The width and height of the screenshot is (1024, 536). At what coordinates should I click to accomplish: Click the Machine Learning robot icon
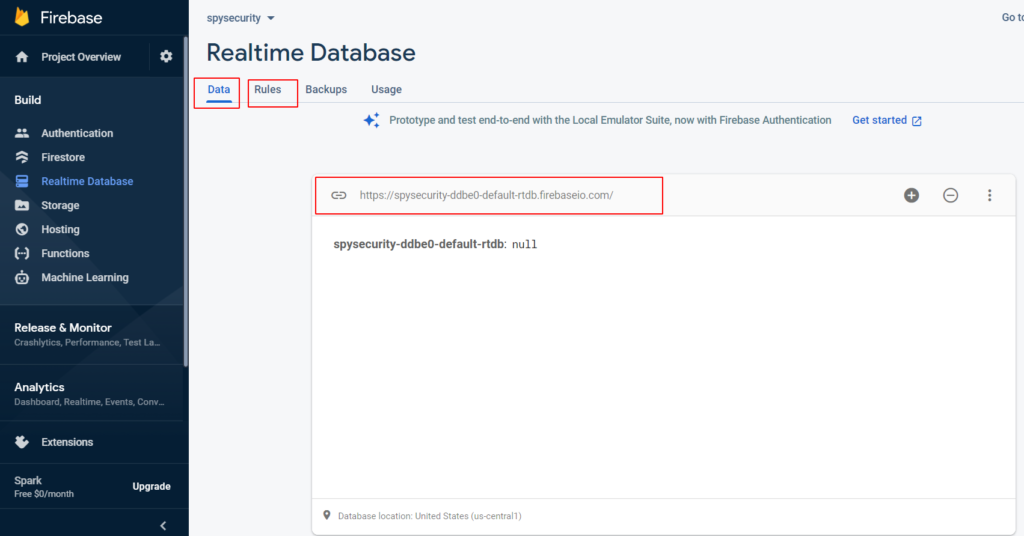coord(22,277)
